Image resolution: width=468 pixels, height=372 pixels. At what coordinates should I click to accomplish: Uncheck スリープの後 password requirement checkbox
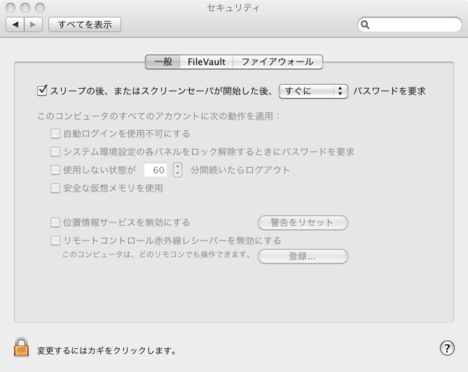(42, 90)
